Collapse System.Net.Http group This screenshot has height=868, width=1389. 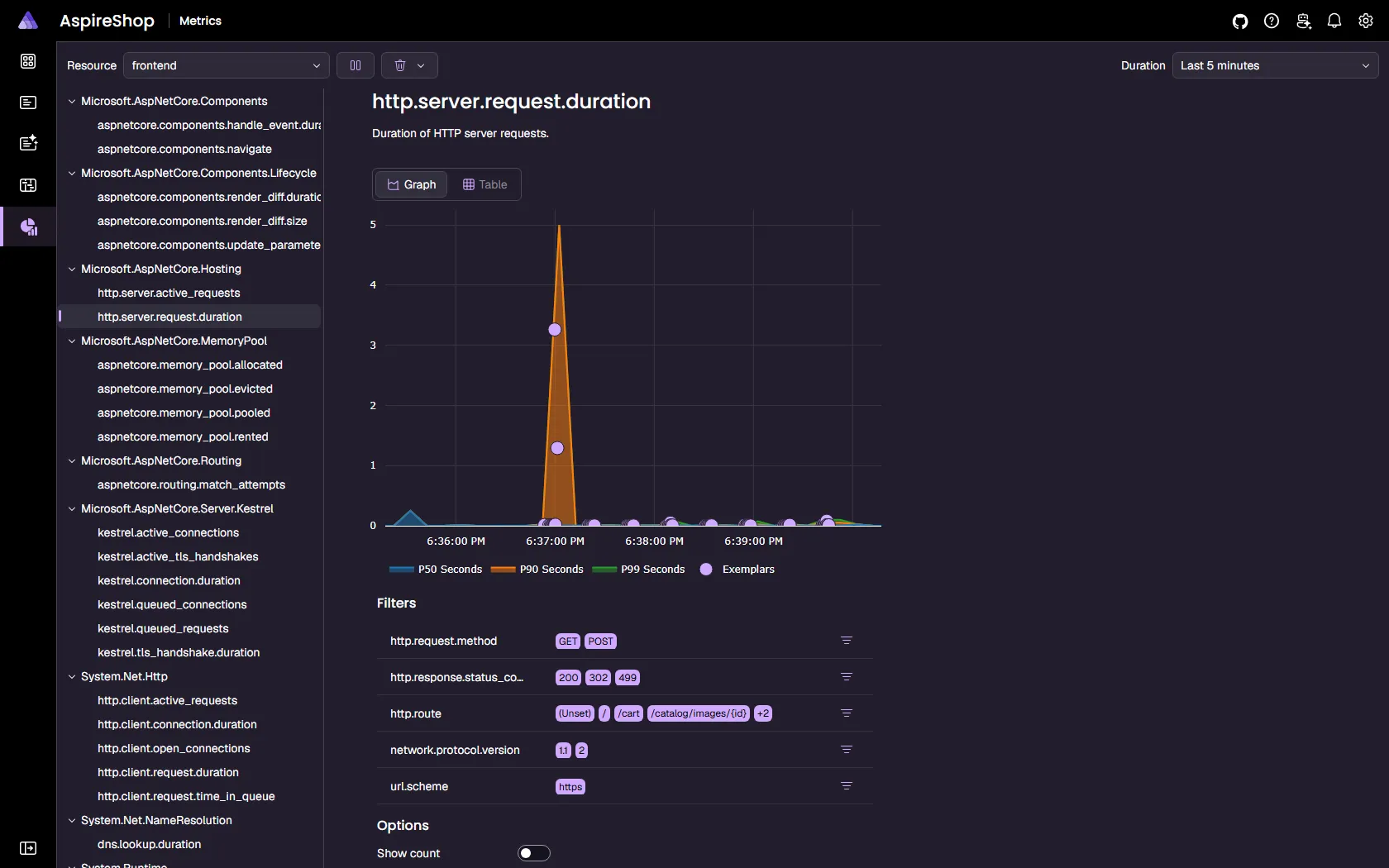pyautogui.click(x=72, y=676)
